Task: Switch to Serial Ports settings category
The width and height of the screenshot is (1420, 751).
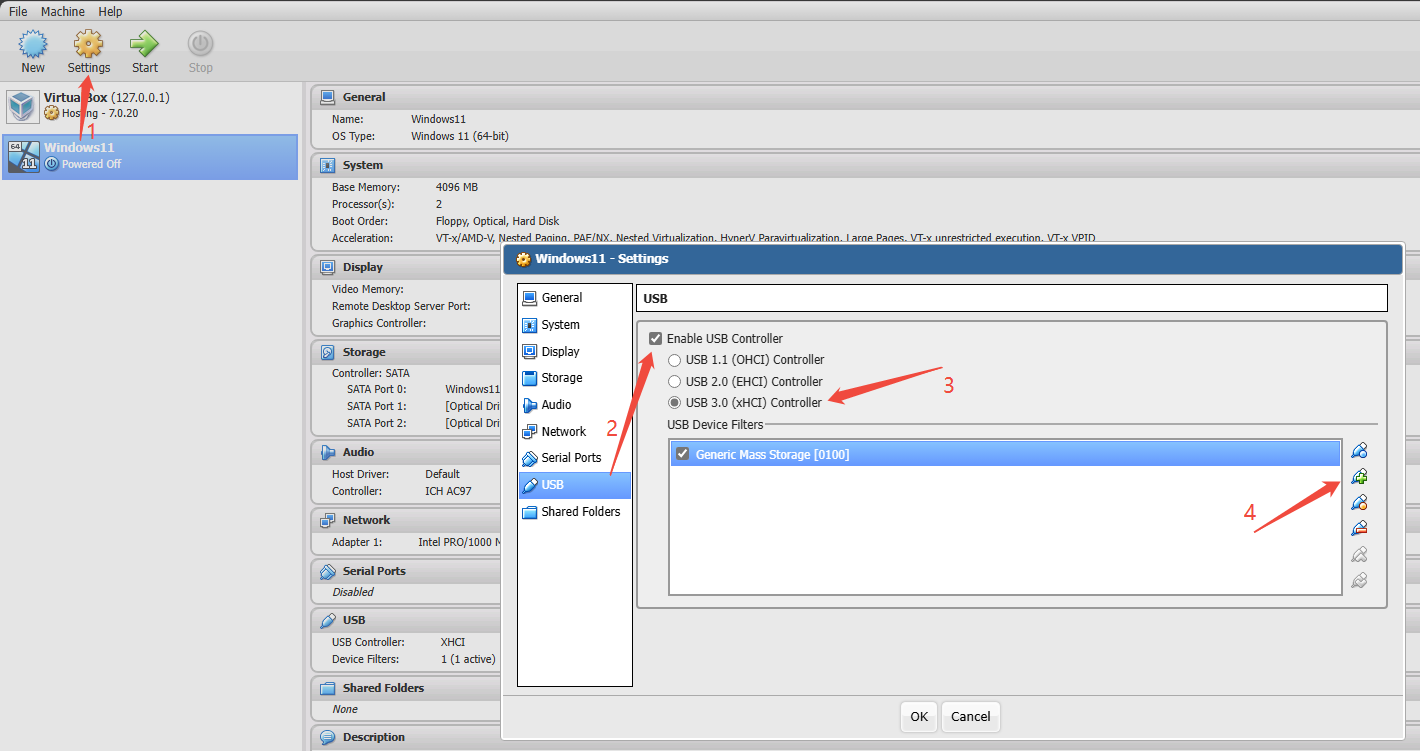Action: pyautogui.click(x=575, y=458)
